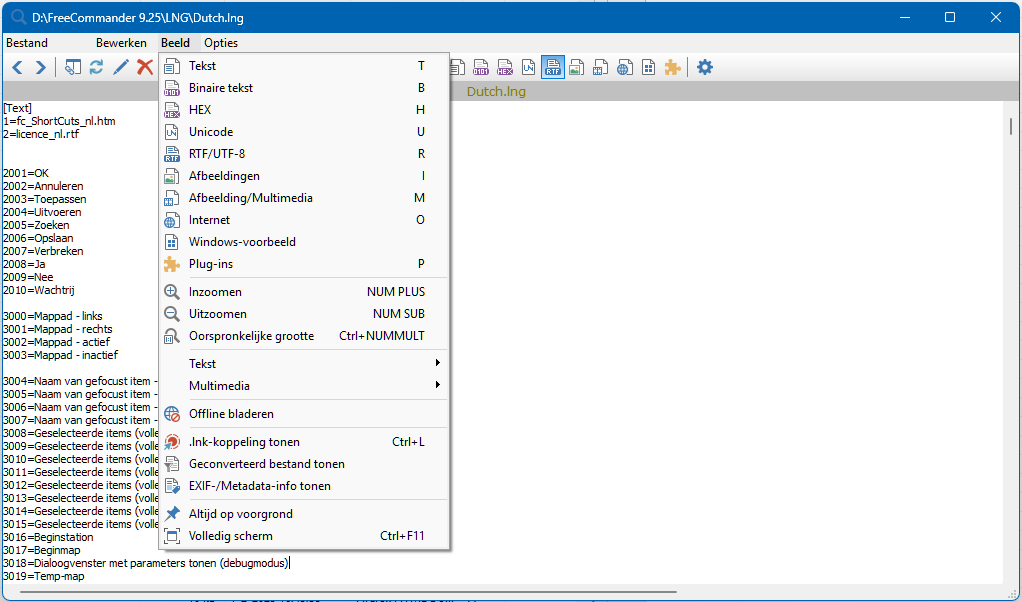
Task: Open the 'Bewerken' menu
Action: [x=121, y=43]
